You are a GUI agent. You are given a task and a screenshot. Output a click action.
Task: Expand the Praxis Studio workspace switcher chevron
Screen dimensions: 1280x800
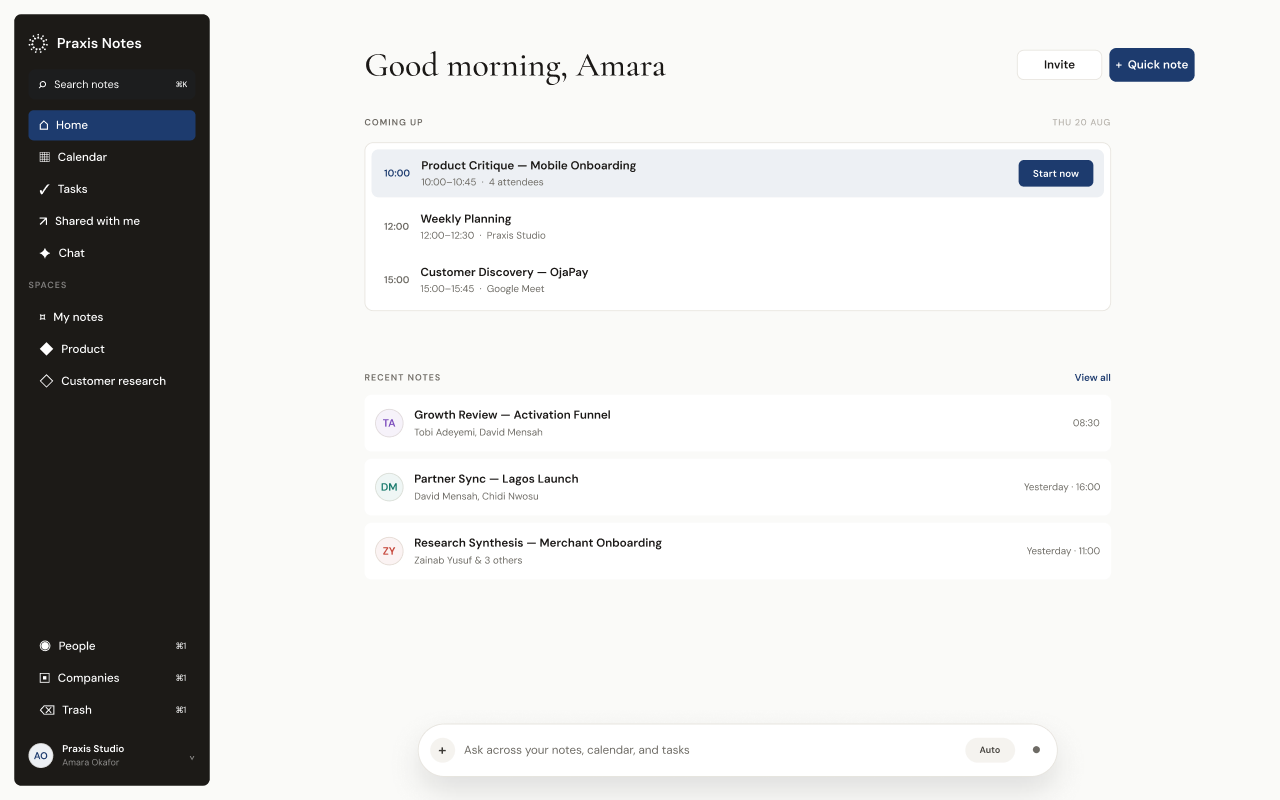point(192,757)
